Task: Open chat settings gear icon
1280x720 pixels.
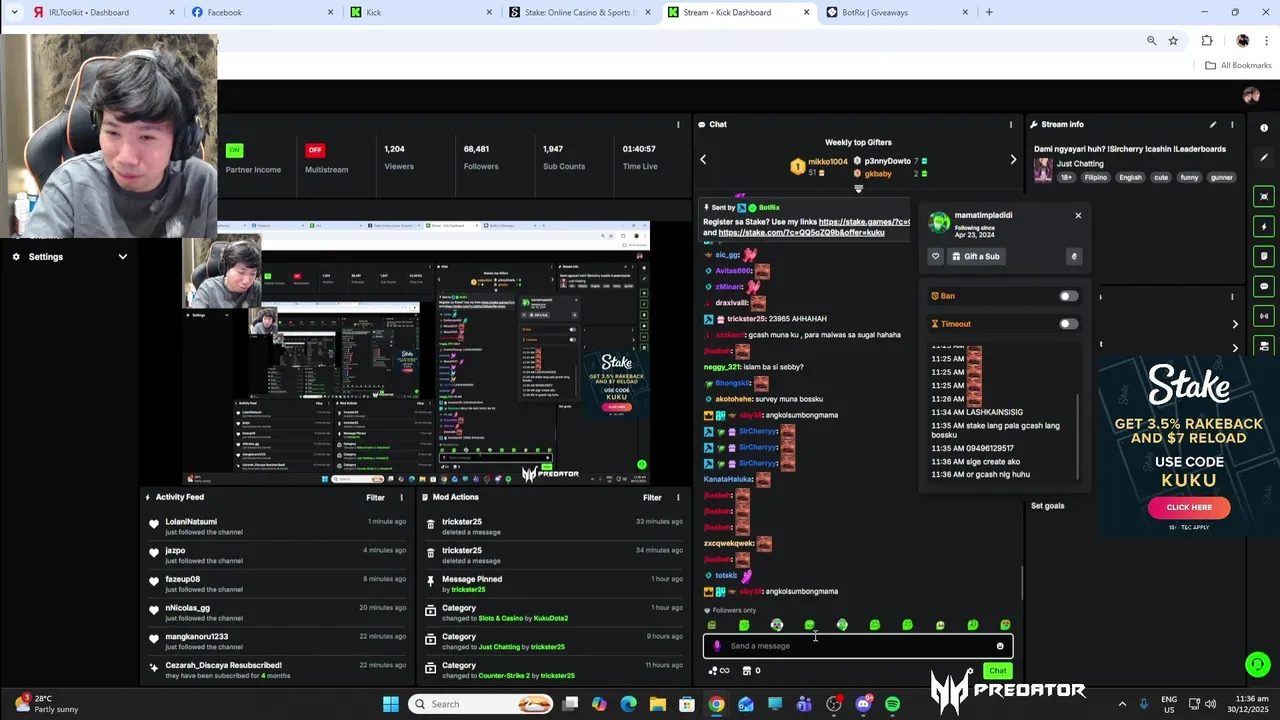Action: (x=970, y=671)
